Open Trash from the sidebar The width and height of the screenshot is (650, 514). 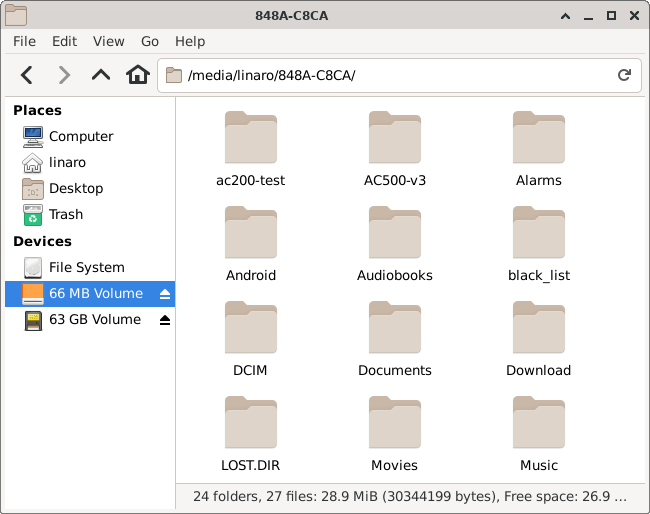coord(90,214)
